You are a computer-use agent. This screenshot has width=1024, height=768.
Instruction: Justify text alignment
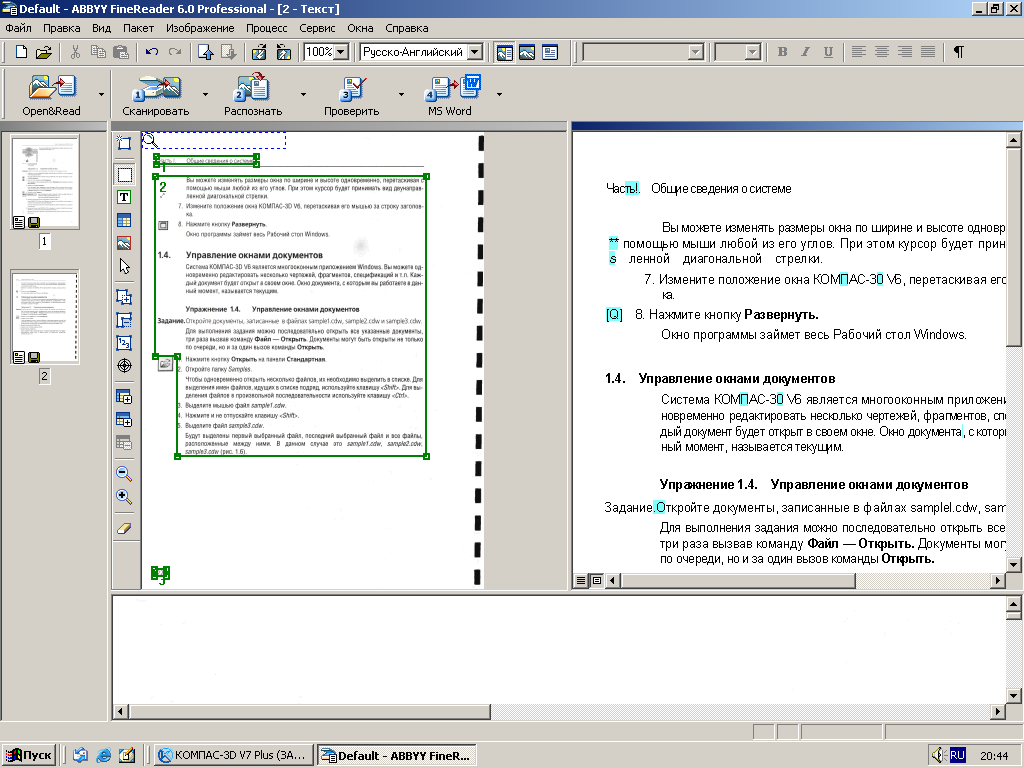point(927,52)
